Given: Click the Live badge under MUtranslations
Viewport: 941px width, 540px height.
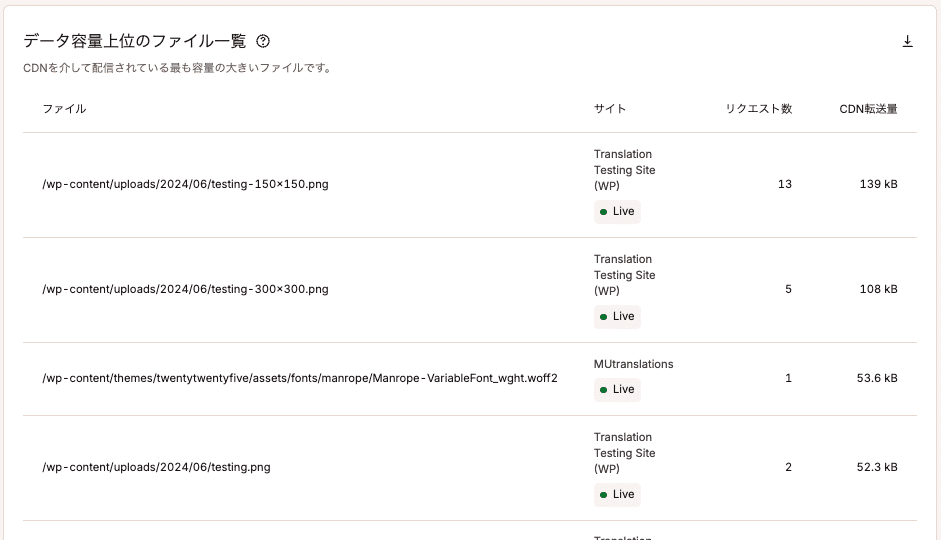Looking at the screenshot, I should (x=617, y=389).
